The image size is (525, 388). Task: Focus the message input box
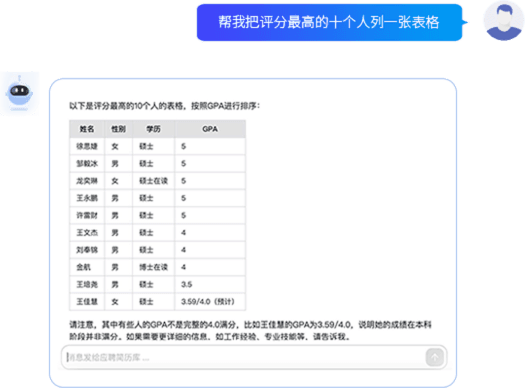pos(254,357)
